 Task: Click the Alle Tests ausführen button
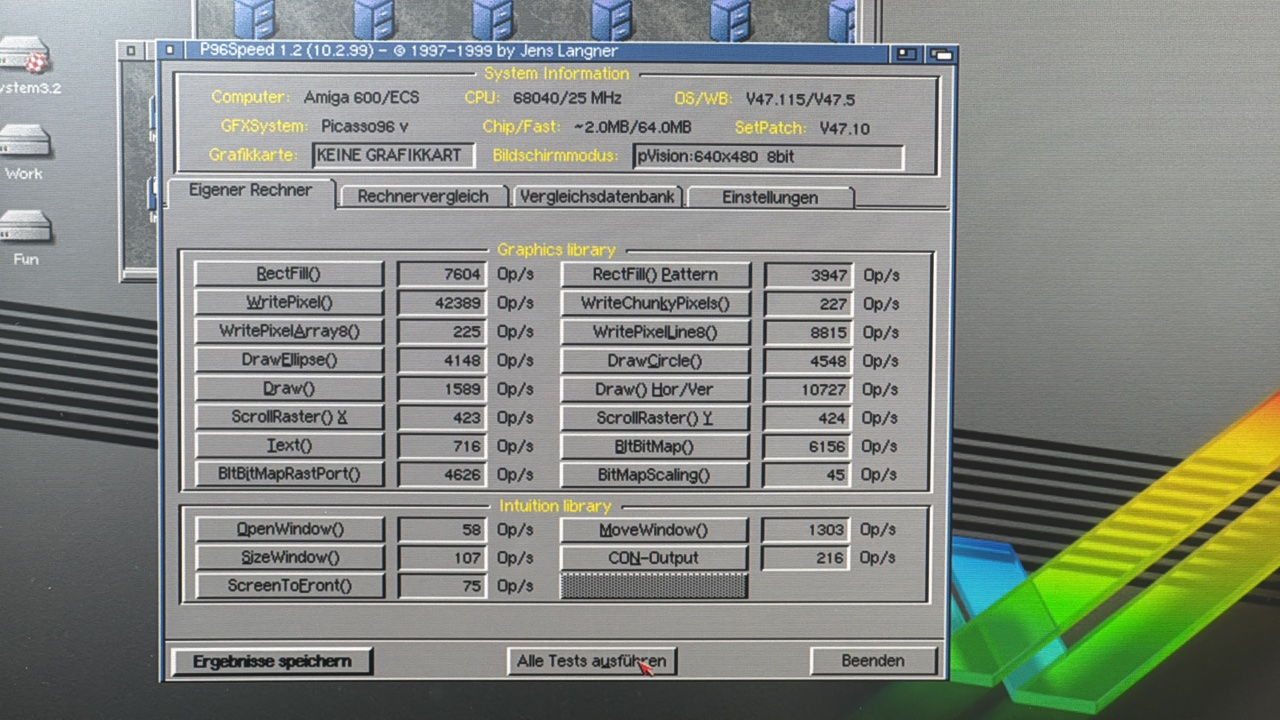click(x=591, y=661)
